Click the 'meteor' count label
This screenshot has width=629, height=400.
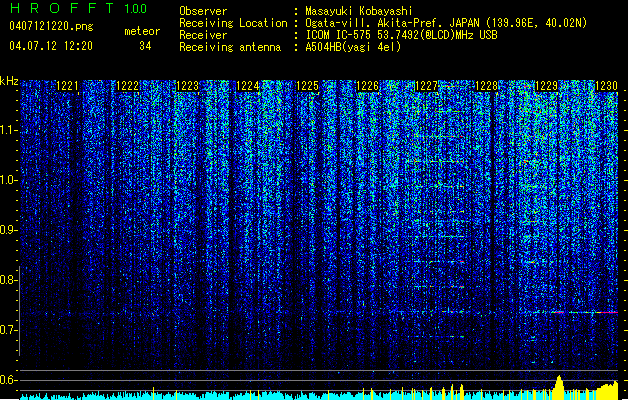click(x=142, y=31)
